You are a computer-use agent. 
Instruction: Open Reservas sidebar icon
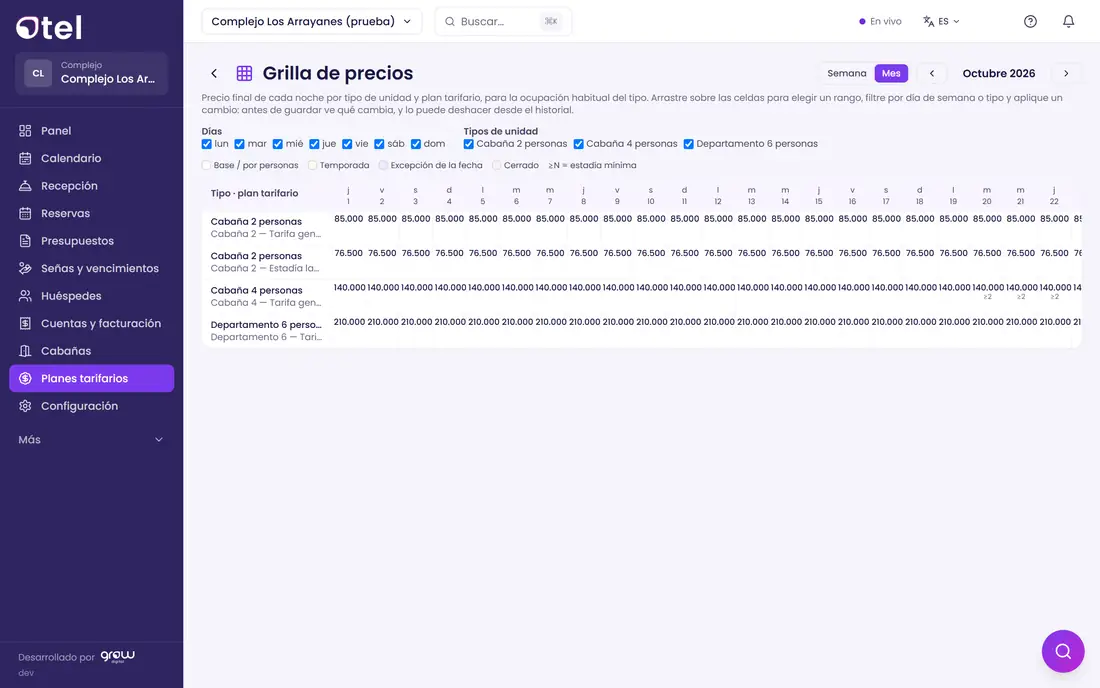(x=25, y=213)
